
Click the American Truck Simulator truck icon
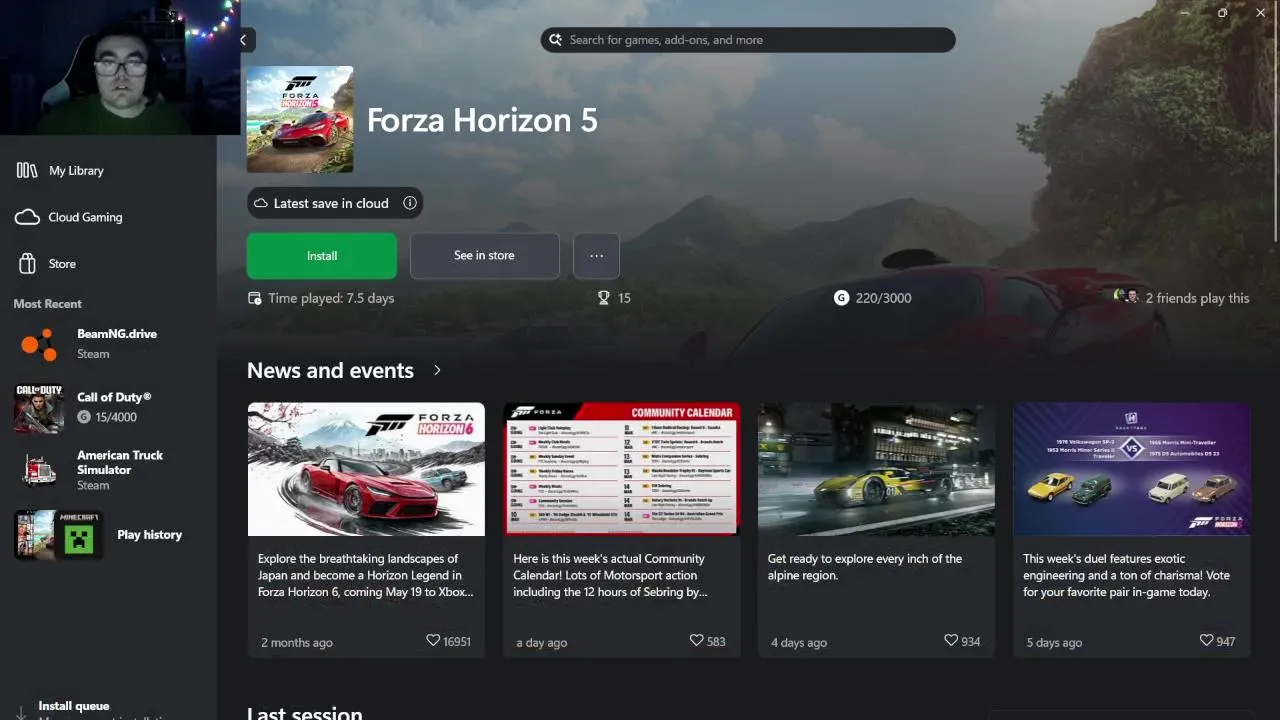(39, 470)
